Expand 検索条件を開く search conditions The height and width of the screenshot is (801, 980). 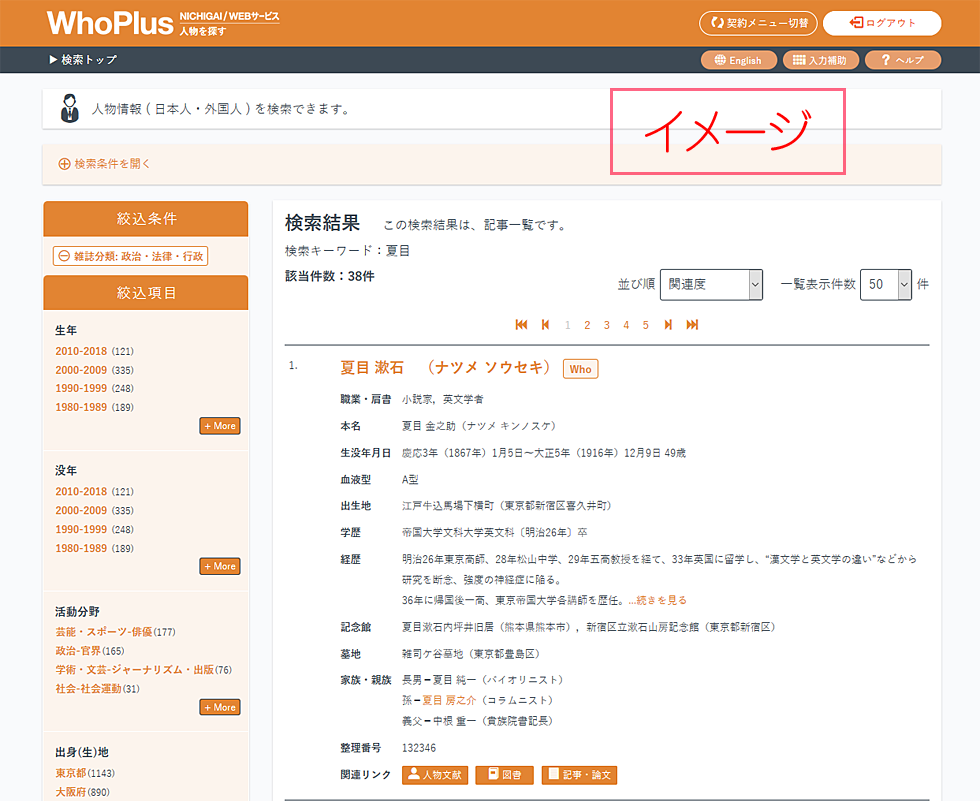tap(105, 164)
